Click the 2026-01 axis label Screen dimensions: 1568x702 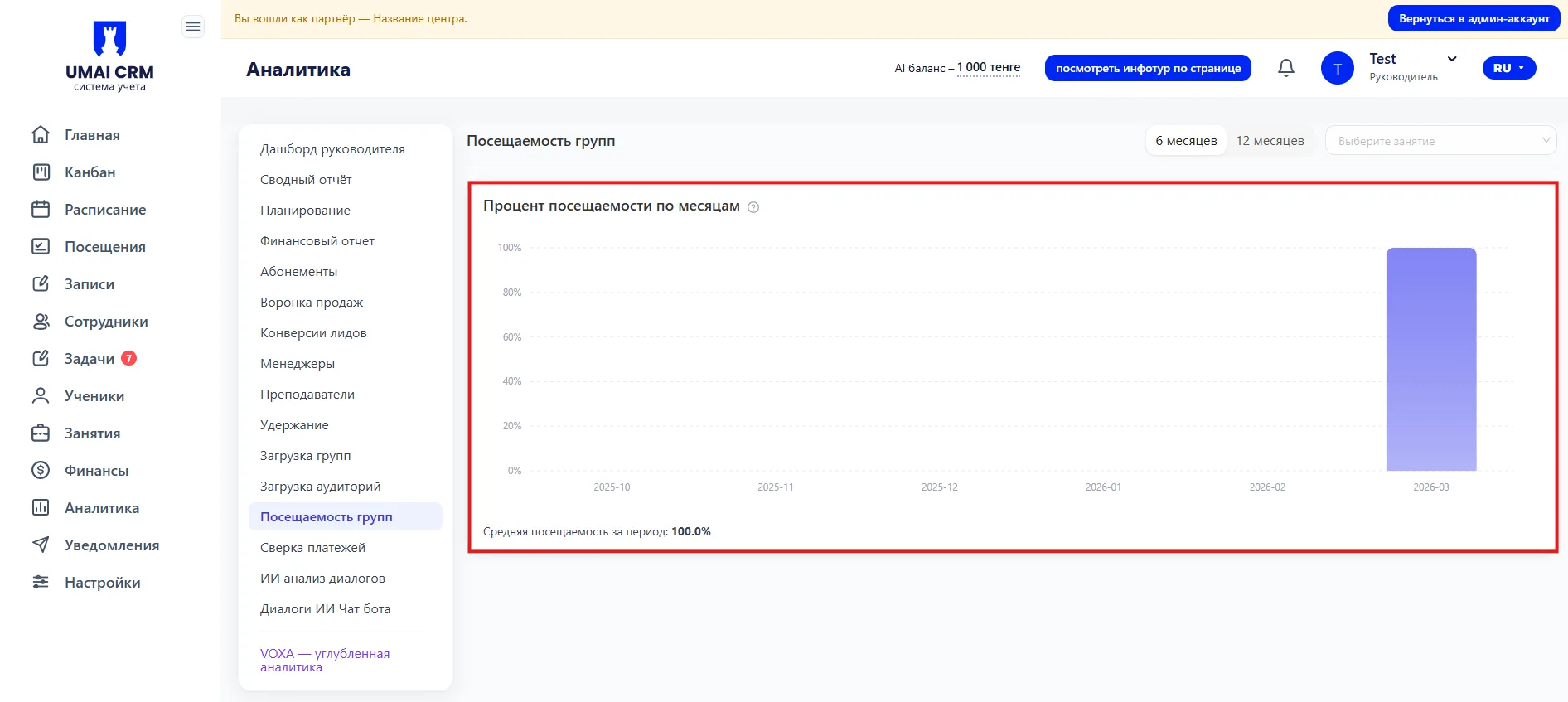[1103, 487]
